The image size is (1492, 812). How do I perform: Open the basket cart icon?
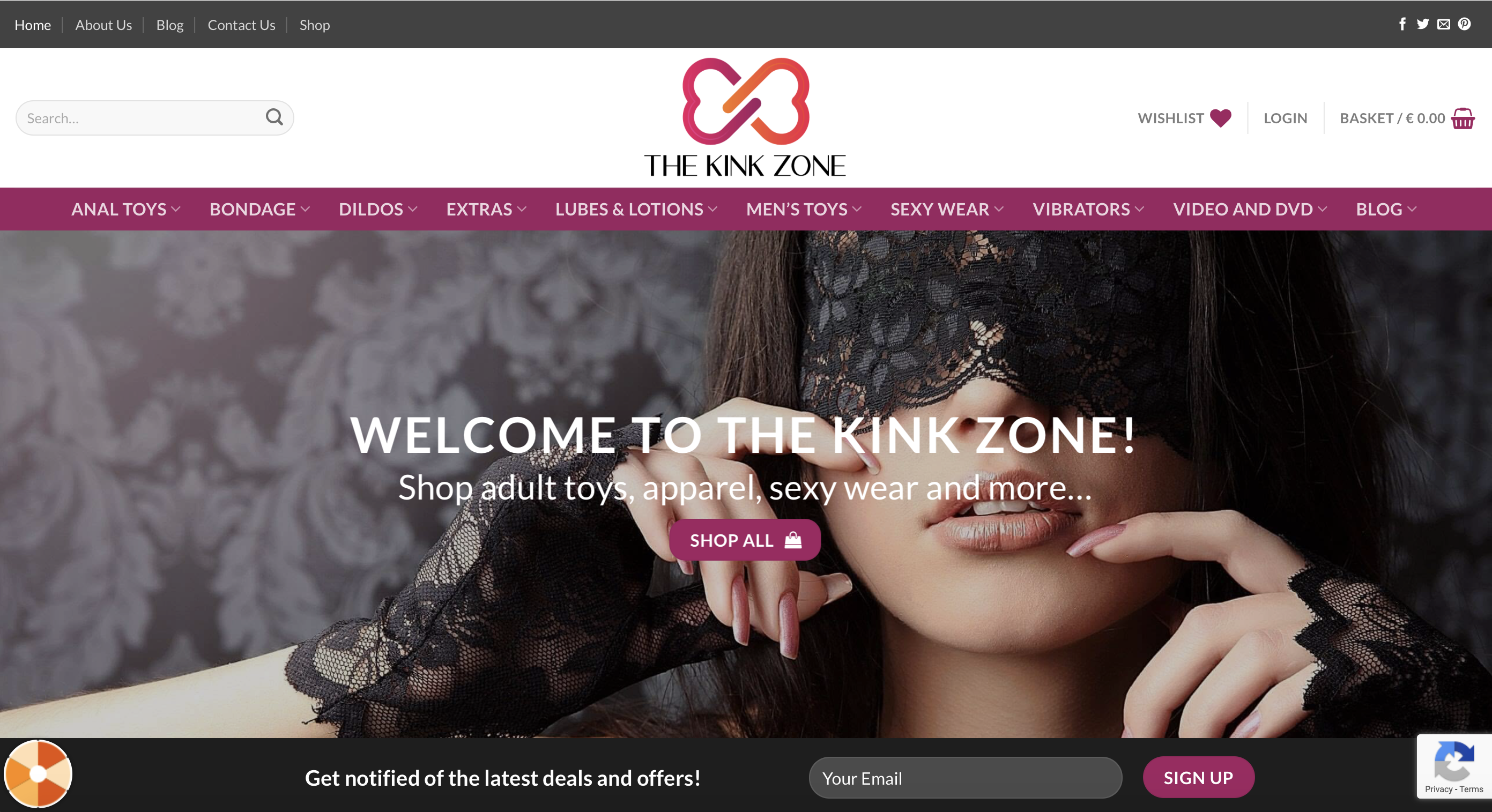pyautogui.click(x=1463, y=118)
